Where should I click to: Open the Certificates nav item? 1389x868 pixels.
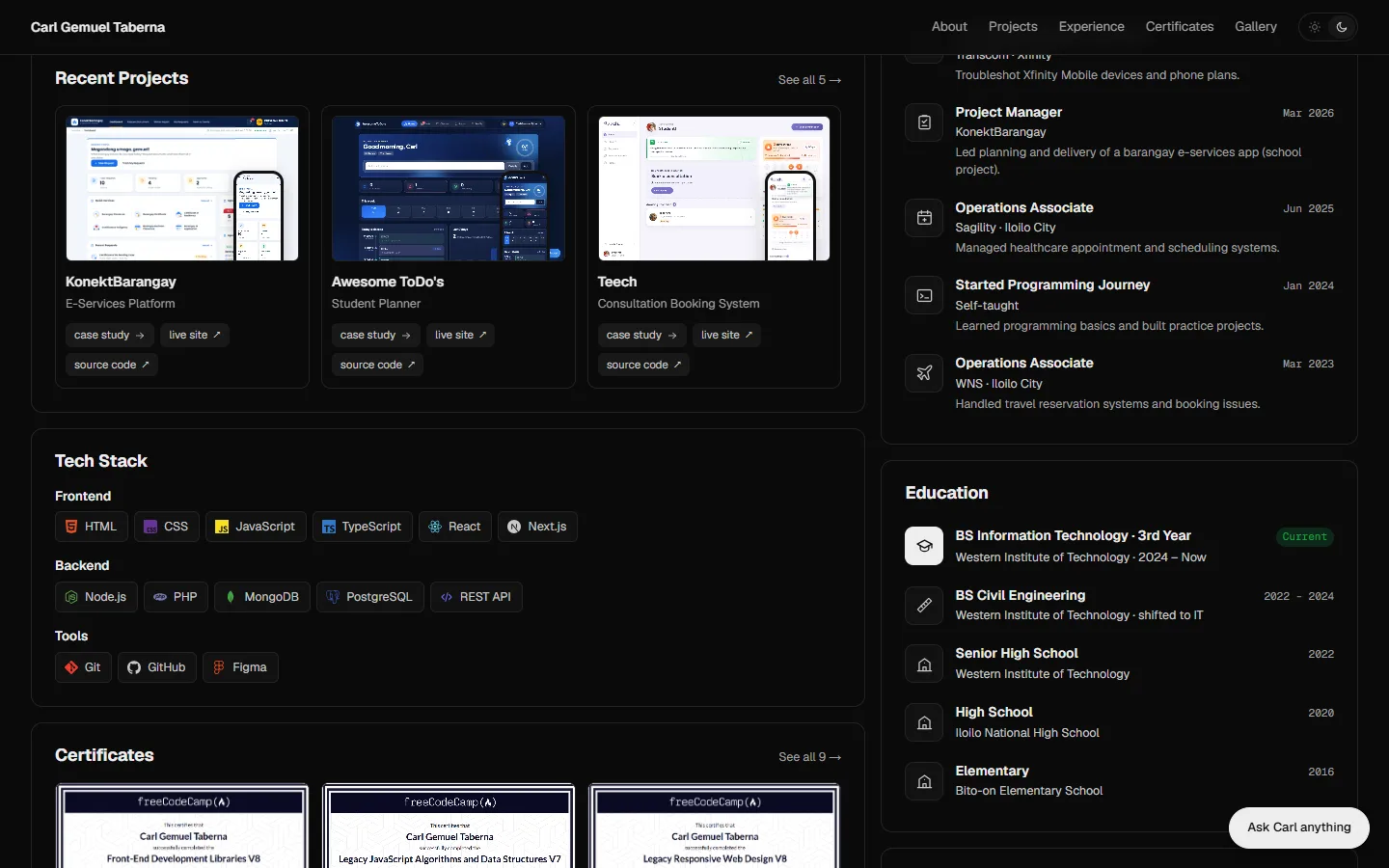1180,27
